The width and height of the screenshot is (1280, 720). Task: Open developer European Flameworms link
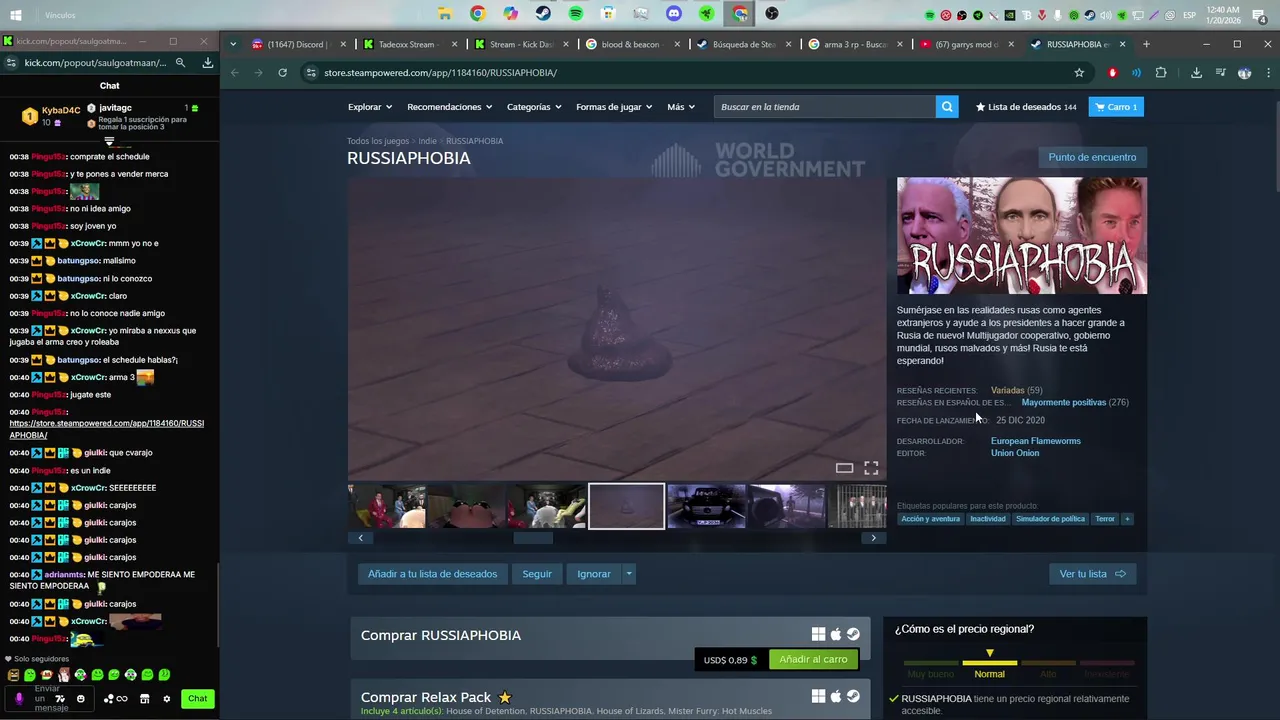coord(1035,441)
